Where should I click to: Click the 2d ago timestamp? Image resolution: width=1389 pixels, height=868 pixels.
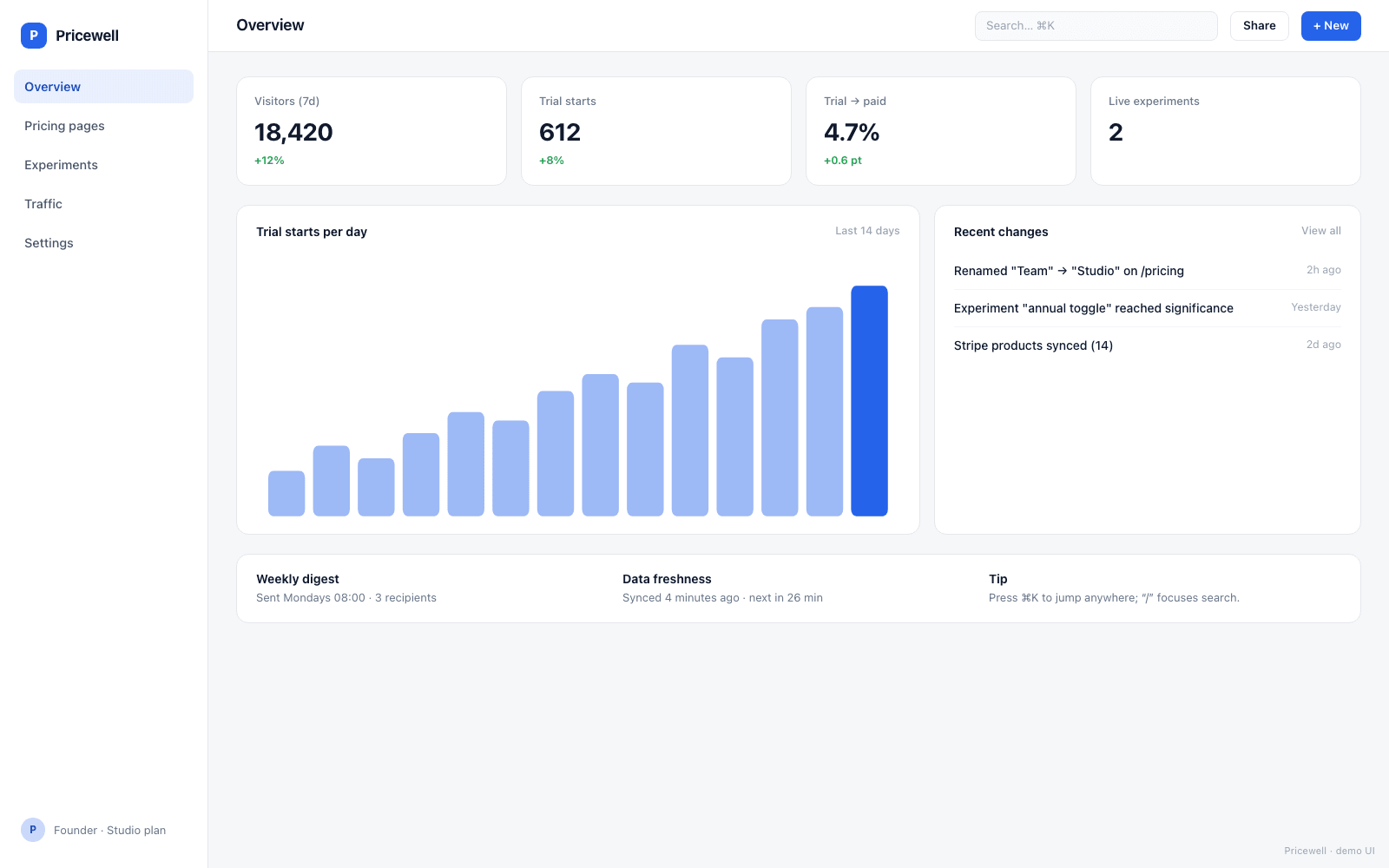1324,345
